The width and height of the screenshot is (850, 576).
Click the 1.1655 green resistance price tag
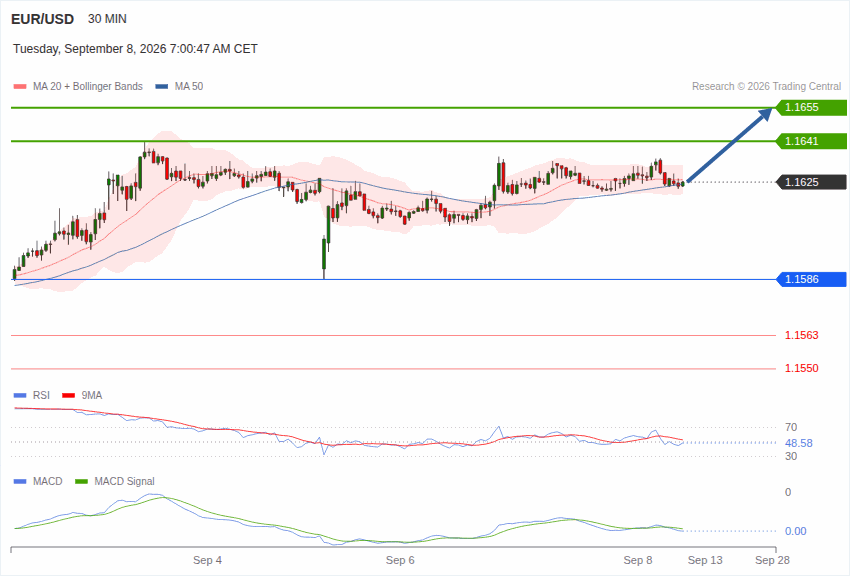[x=812, y=107]
